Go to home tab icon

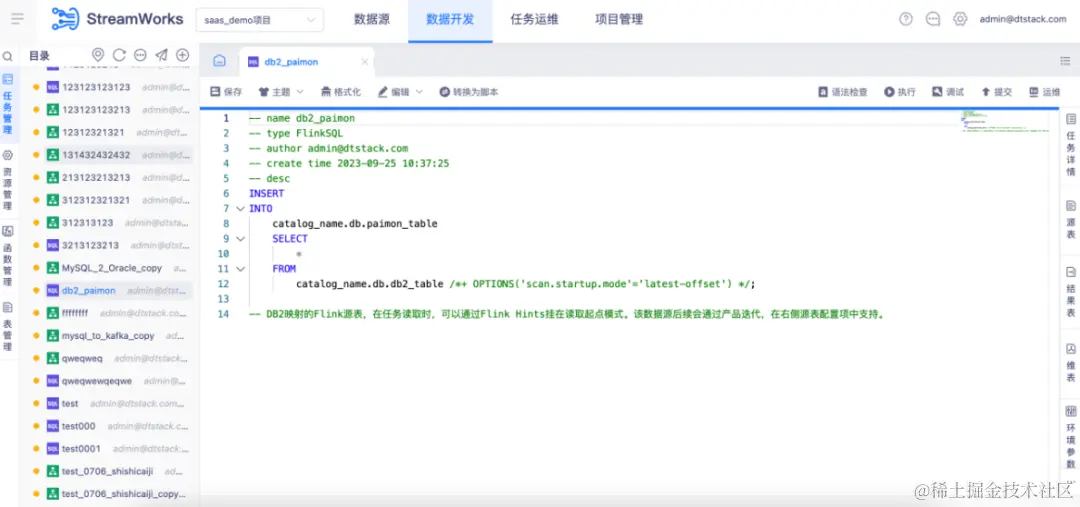(219, 61)
